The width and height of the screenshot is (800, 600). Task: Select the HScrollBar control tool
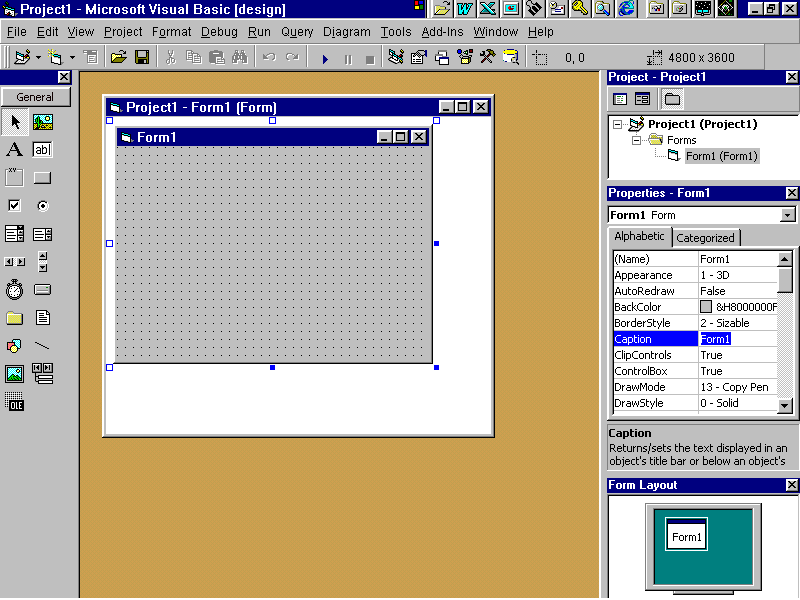click(14, 262)
